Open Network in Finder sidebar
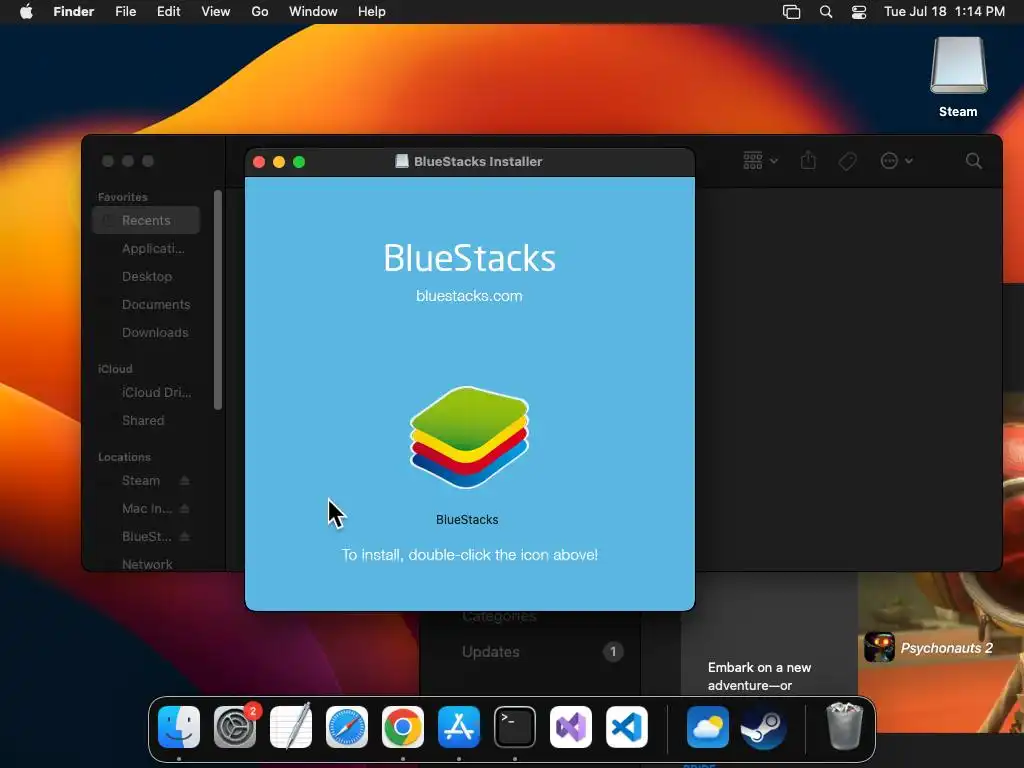Screen dimensions: 1024x768 146,564
